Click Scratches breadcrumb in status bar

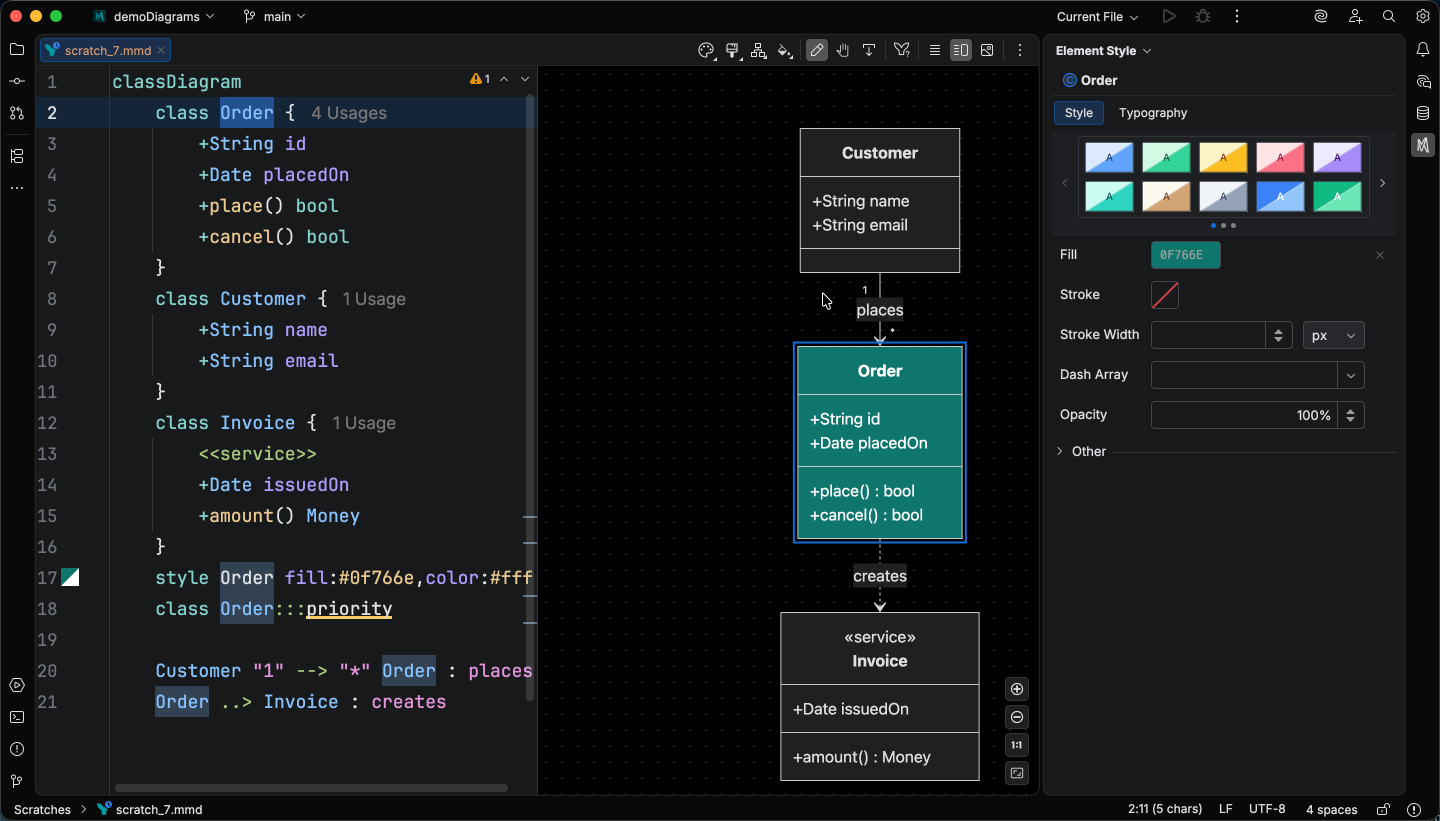pos(42,809)
